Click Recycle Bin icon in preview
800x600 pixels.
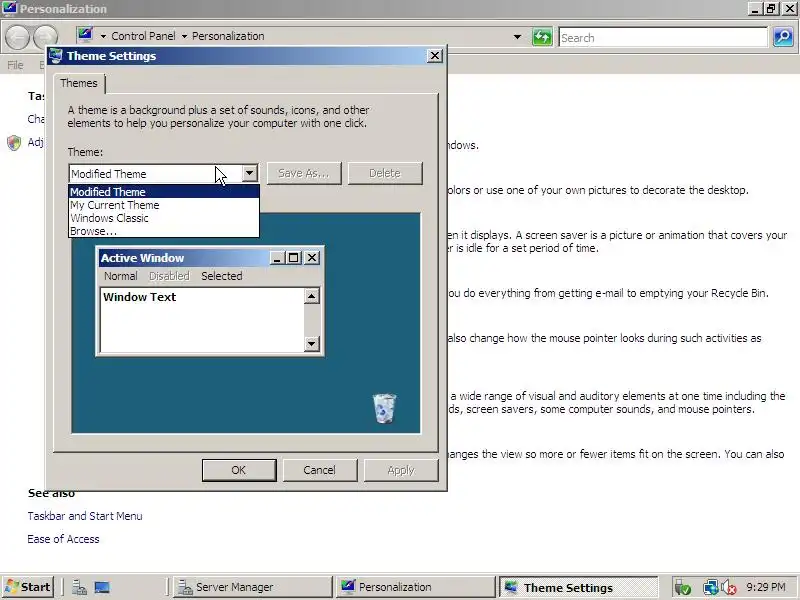pyautogui.click(x=384, y=408)
